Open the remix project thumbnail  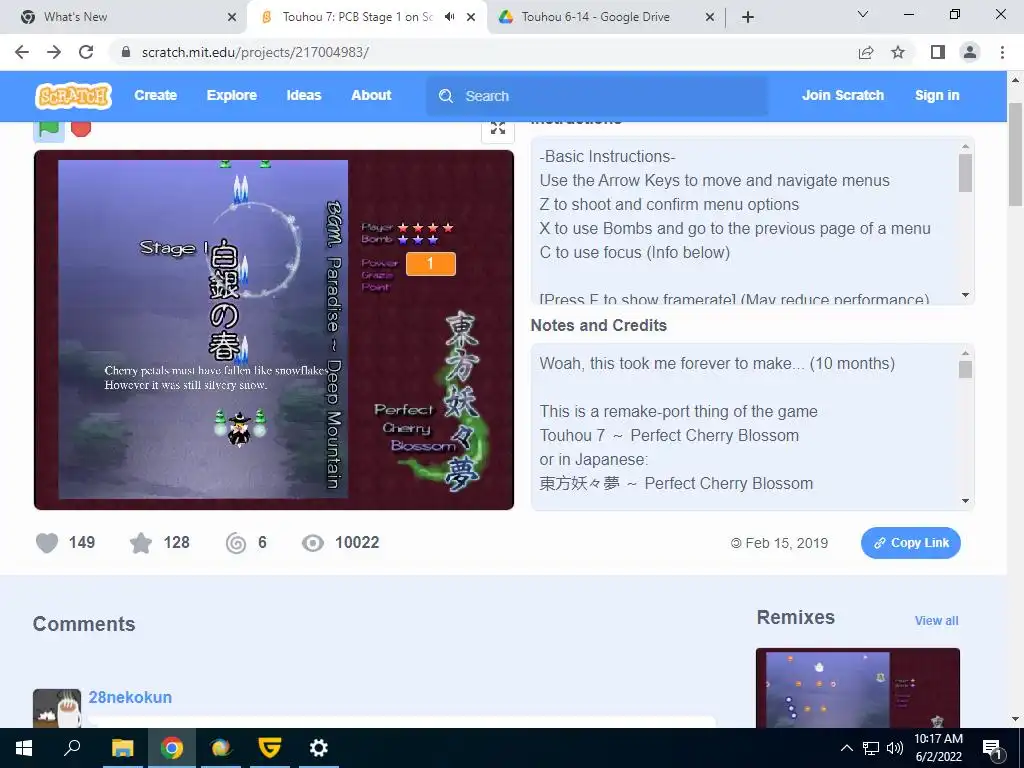point(857,688)
